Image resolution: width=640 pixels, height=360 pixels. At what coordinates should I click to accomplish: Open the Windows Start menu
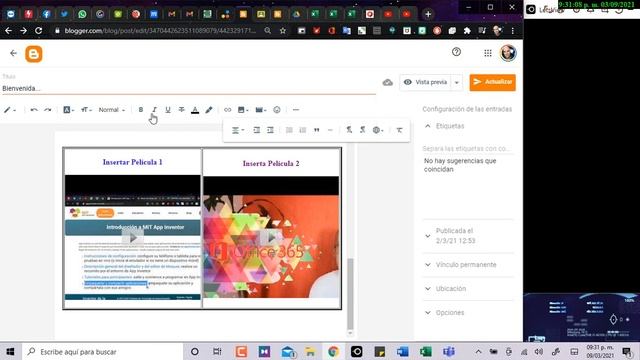10,351
